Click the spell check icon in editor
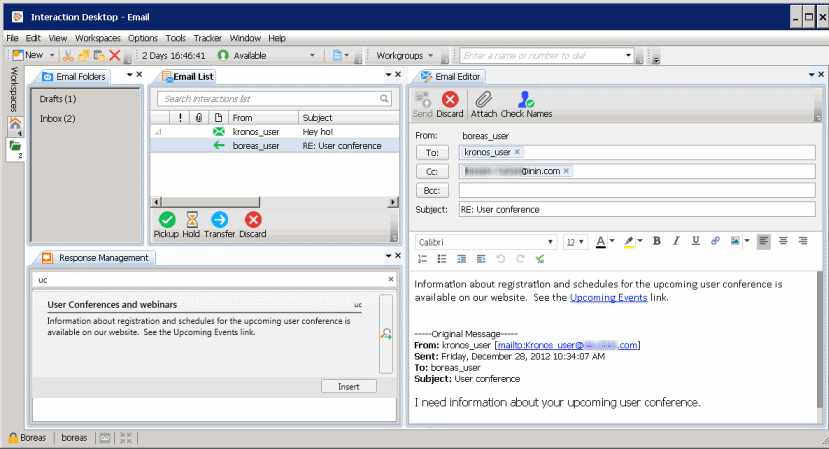This screenshot has width=829, height=449. (x=540, y=259)
